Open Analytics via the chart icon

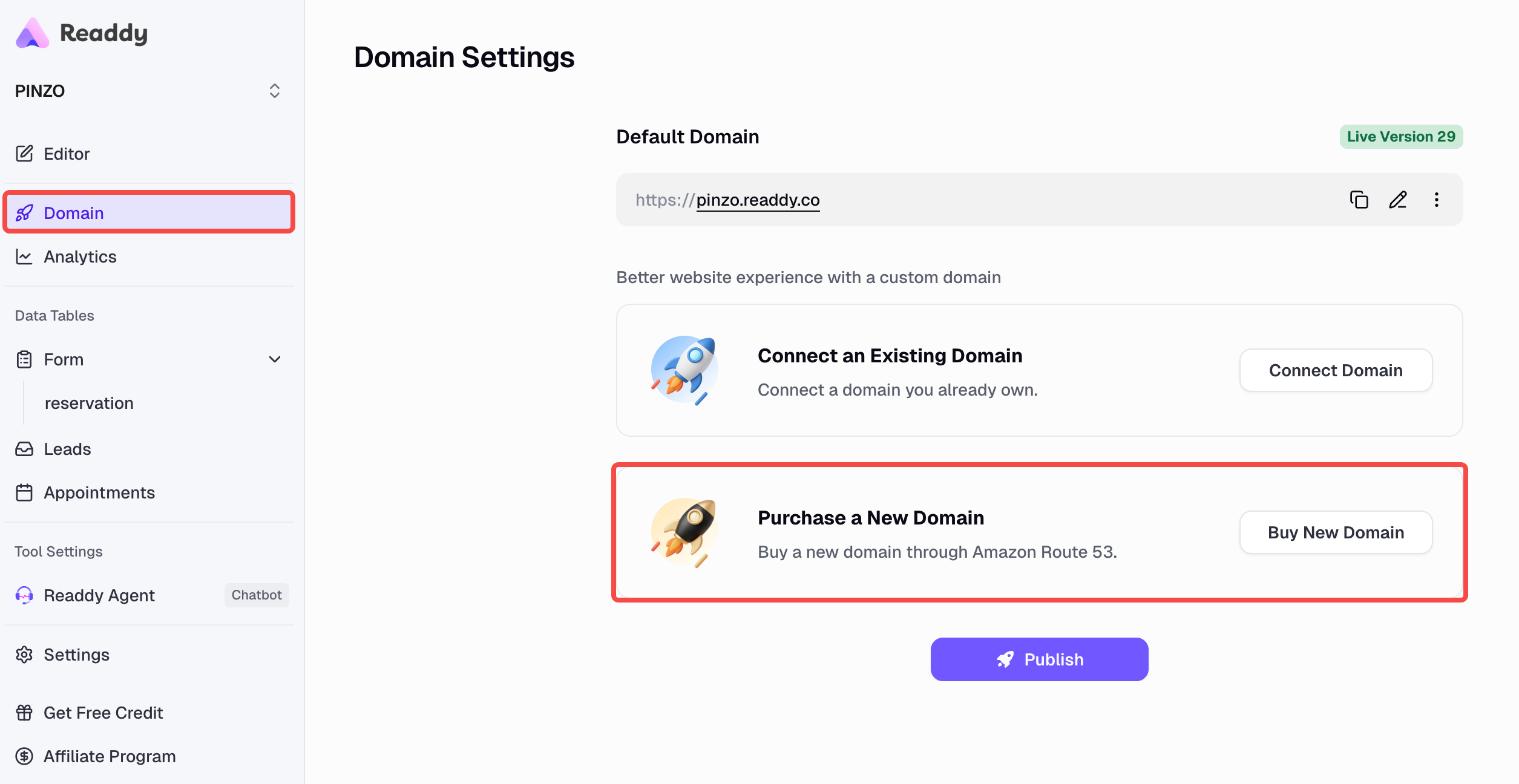click(24, 256)
